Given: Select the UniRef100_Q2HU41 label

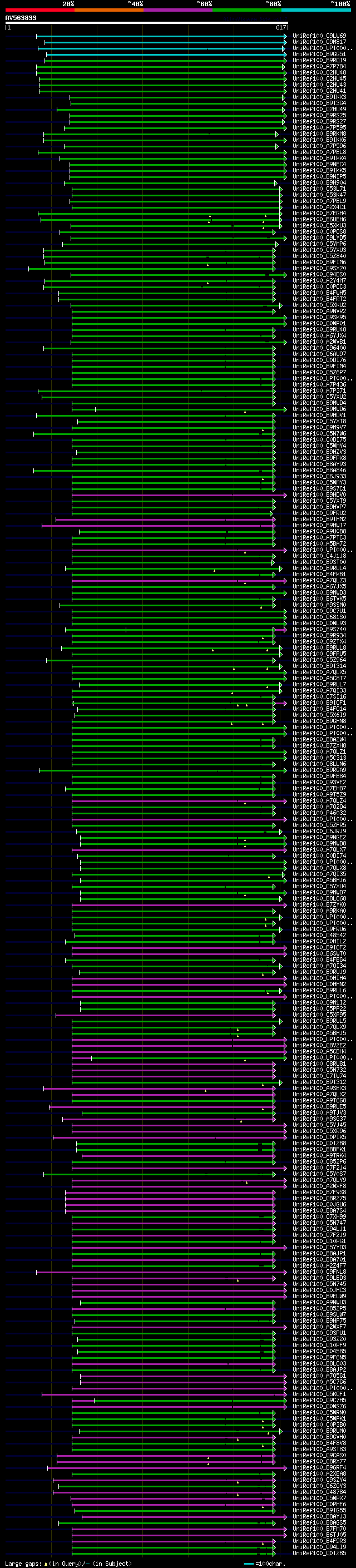Looking at the screenshot, I should tap(319, 91).
